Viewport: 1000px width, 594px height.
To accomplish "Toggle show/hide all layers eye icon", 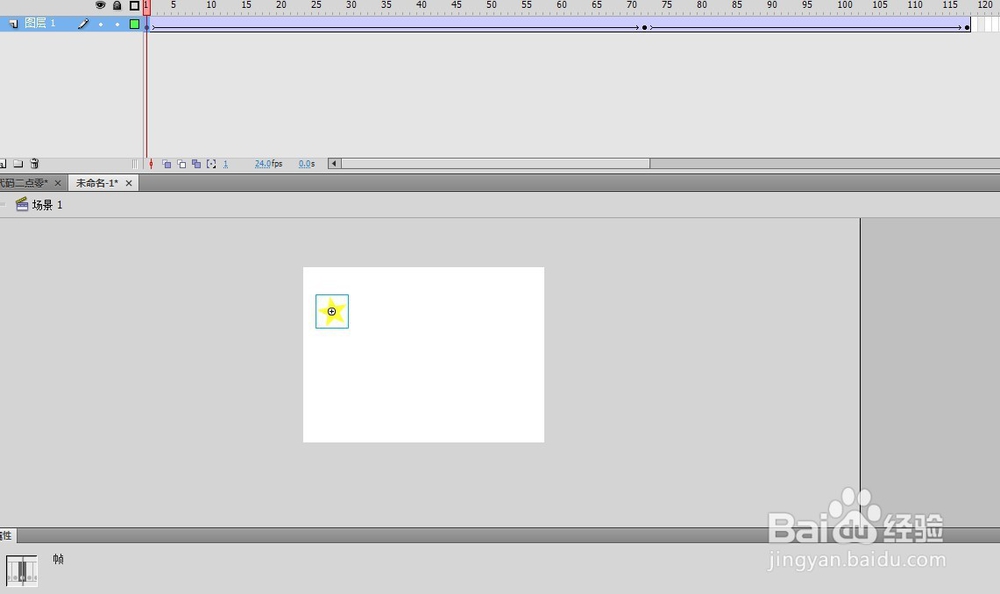I will tap(100, 5).
